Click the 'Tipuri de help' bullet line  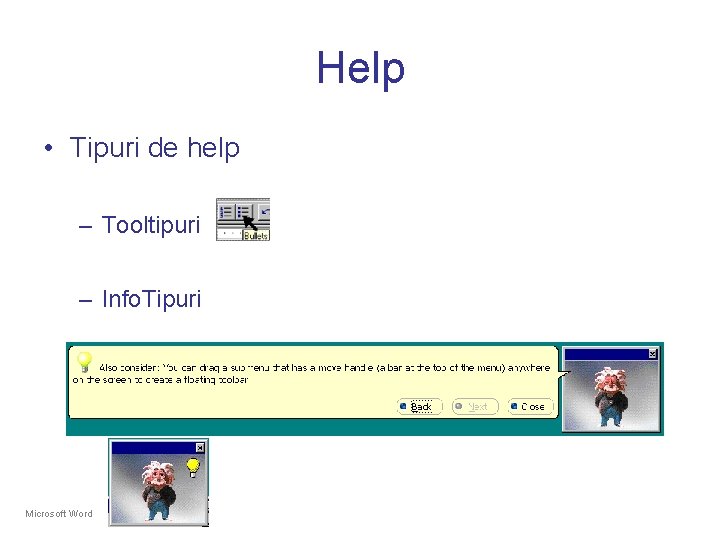pyautogui.click(x=154, y=148)
